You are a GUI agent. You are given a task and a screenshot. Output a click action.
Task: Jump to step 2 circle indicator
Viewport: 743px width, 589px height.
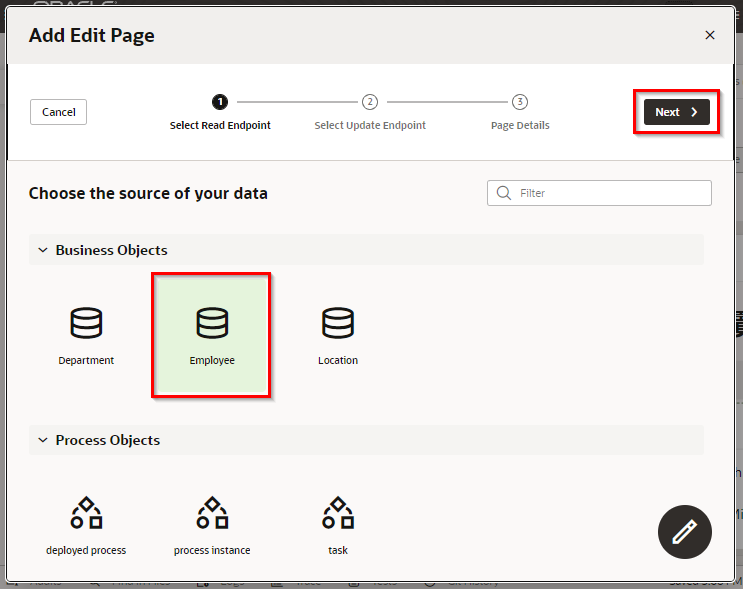tap(370, 102)
